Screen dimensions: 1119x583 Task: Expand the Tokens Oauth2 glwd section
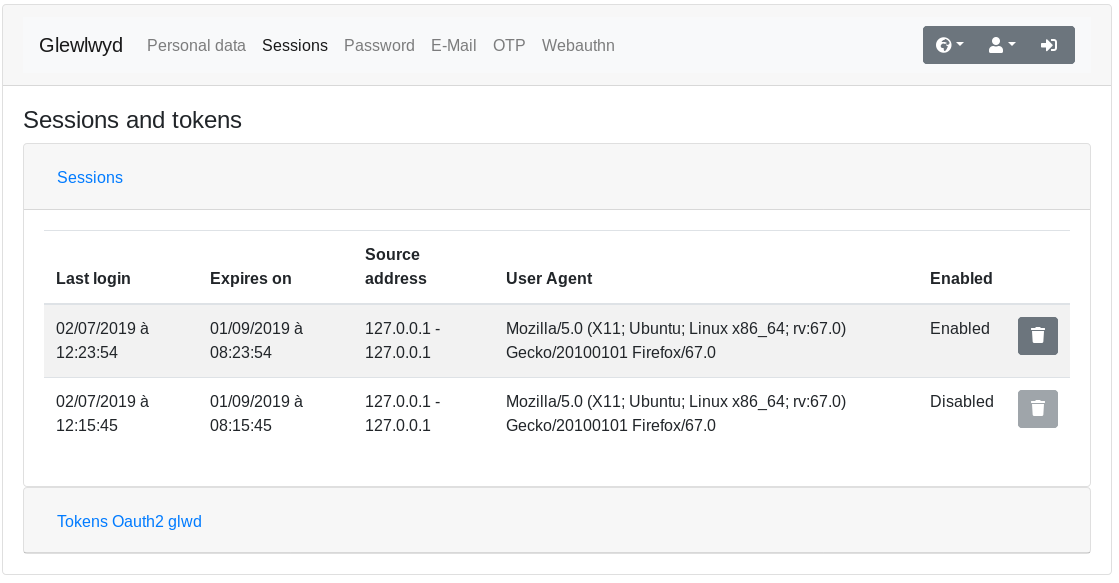(x=129, y=521)
